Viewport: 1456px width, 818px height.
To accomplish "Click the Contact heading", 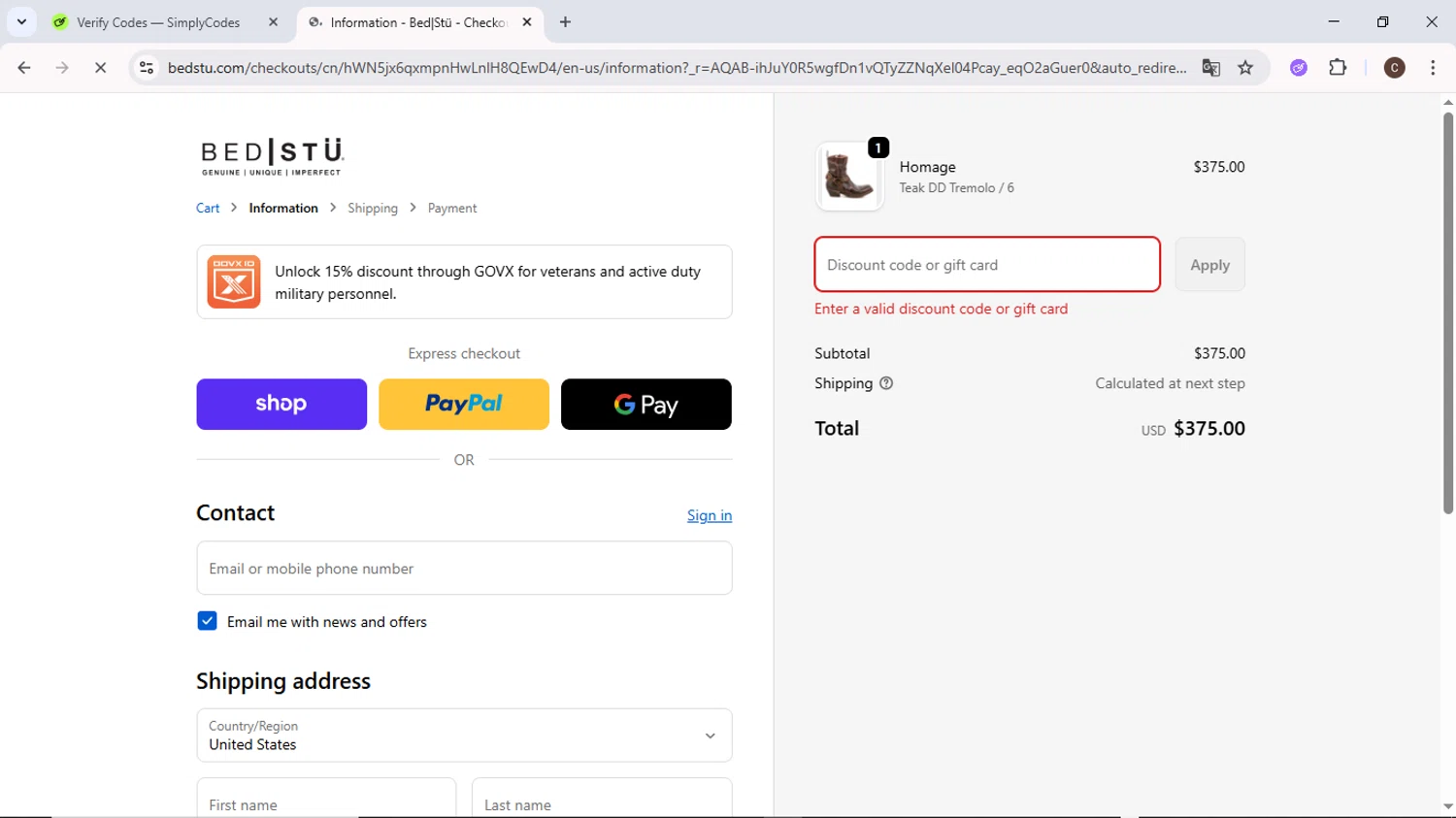I will 235,512.
